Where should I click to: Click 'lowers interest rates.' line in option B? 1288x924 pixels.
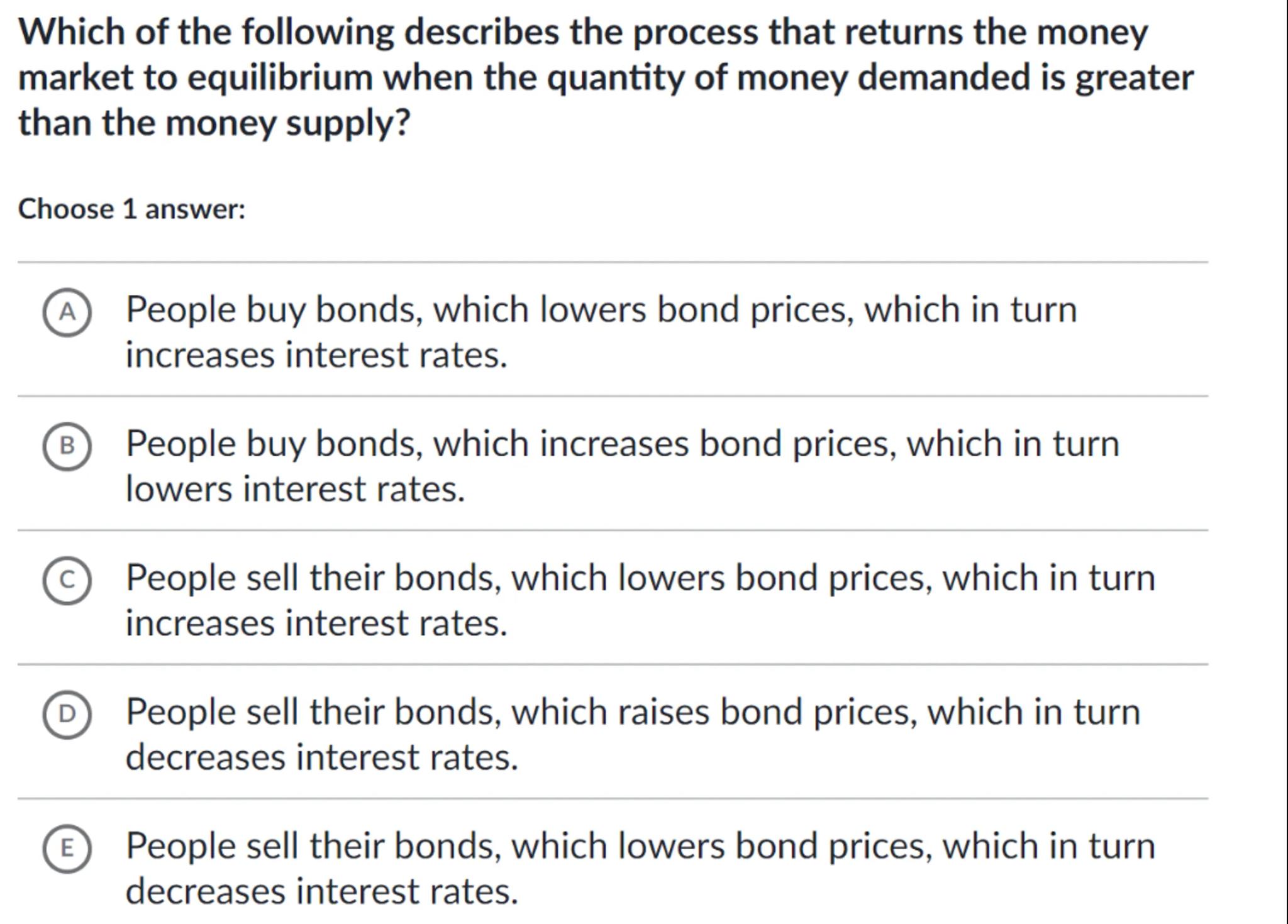[295, 489]
